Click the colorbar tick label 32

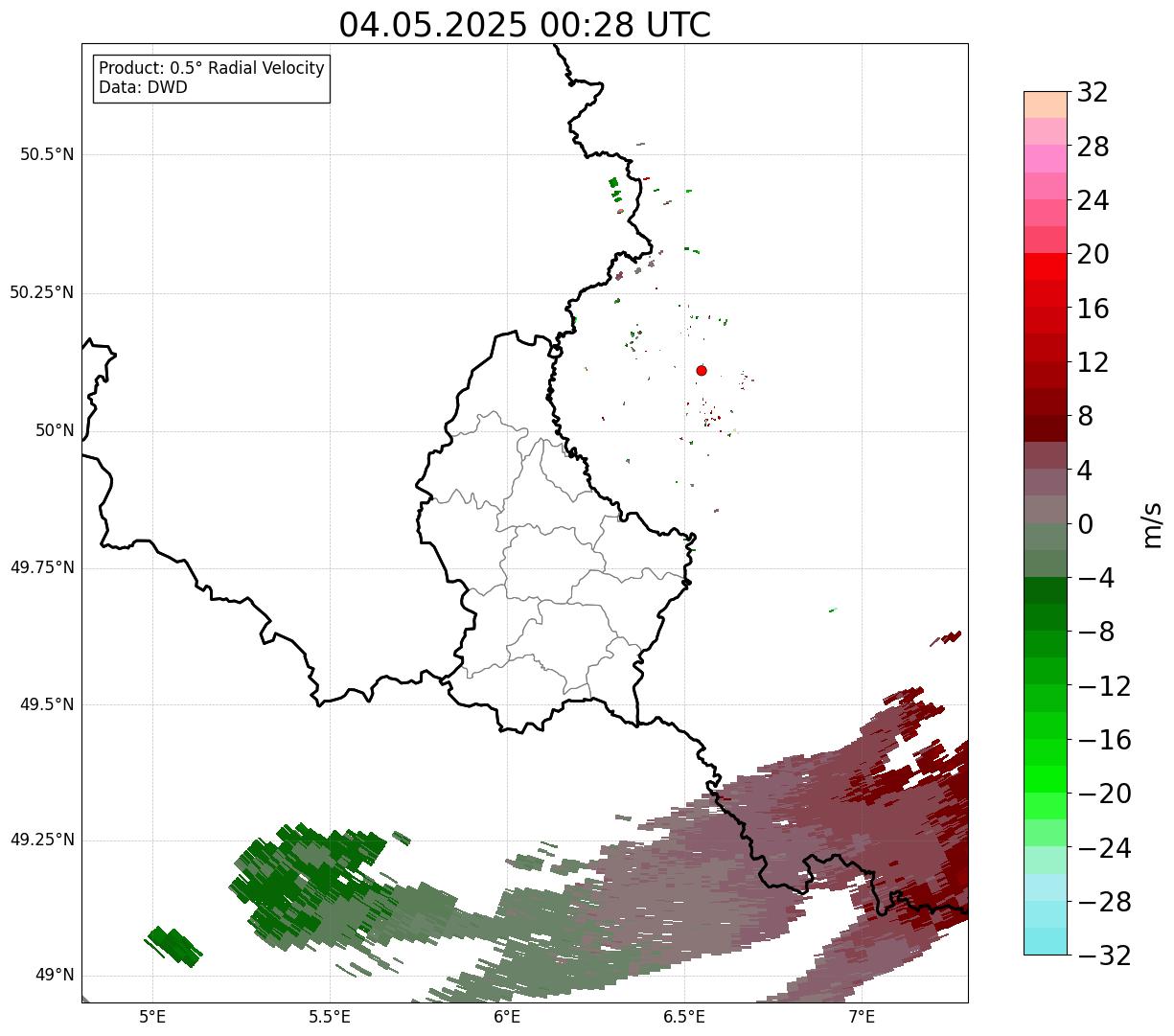pyautogui.click(x=1093, y=92)
